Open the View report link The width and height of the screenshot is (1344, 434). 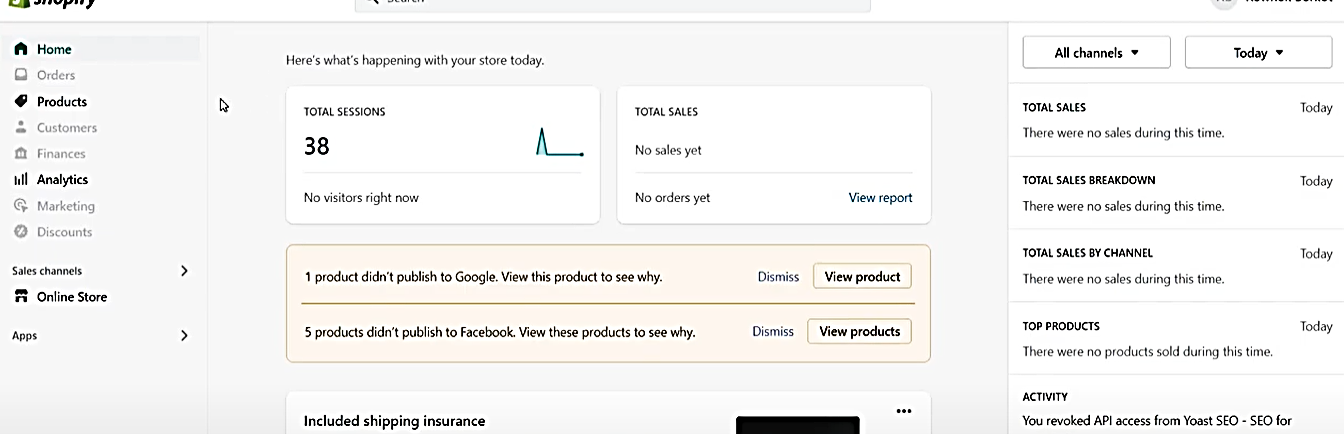pyautogui.click(x=880, y=198)
